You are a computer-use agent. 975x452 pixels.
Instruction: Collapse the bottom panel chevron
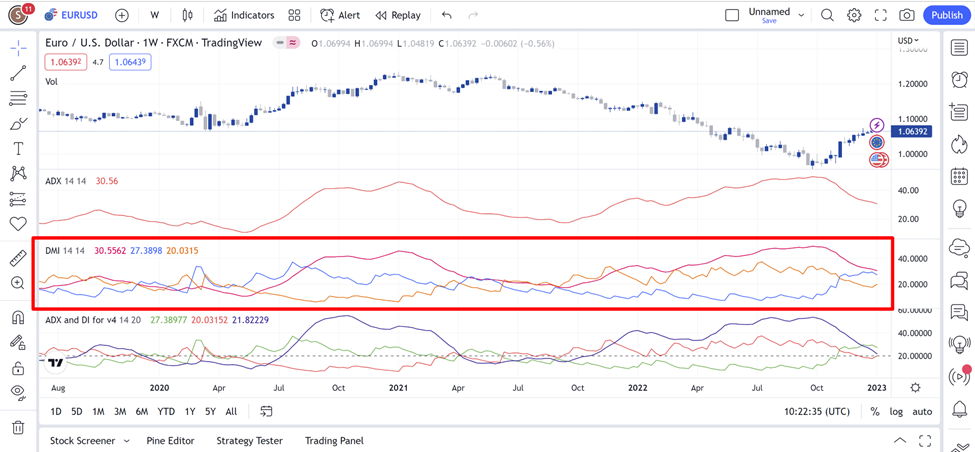[x=900, y=441]
